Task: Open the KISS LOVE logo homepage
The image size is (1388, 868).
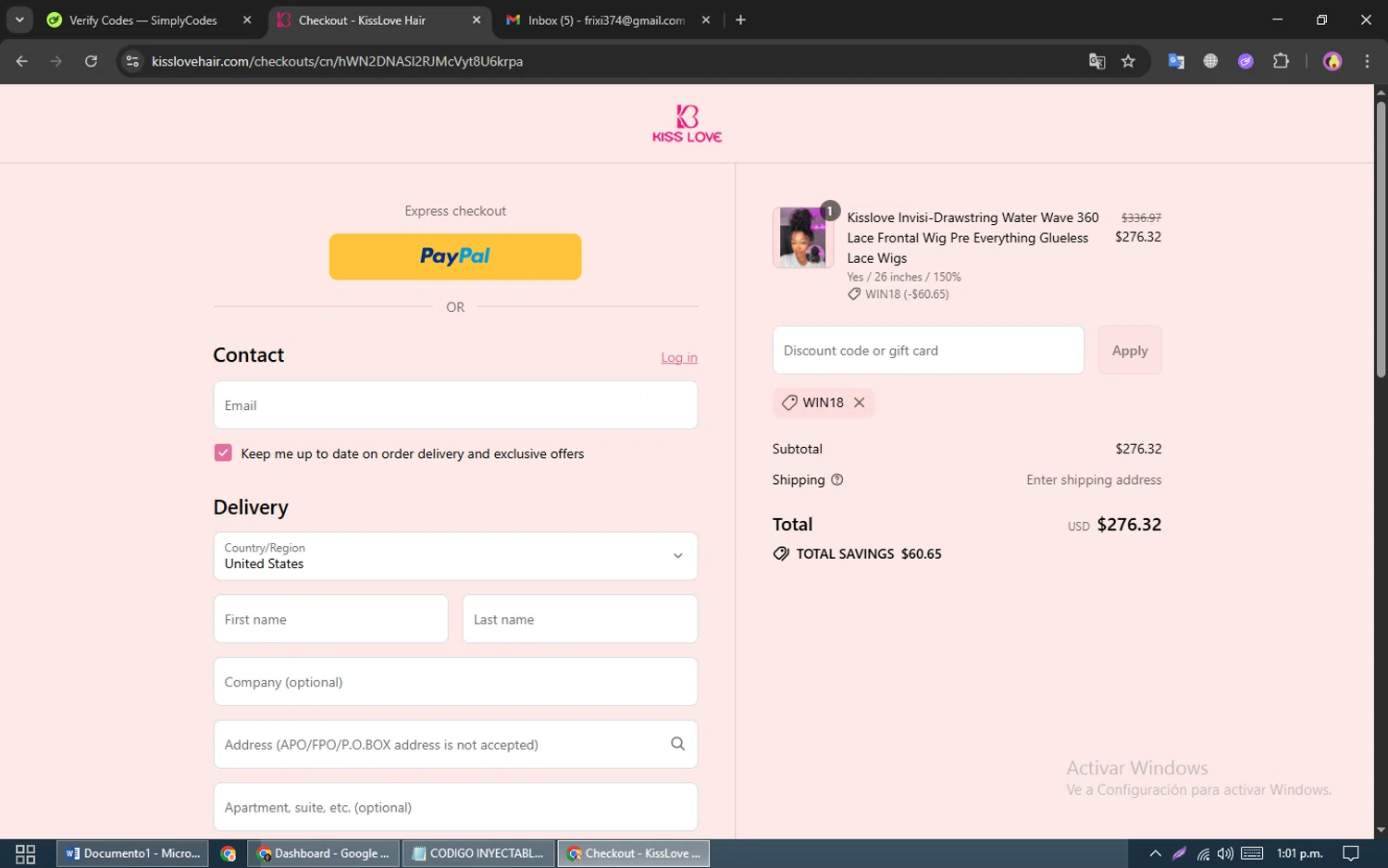Action: click(x=687, y=124)
